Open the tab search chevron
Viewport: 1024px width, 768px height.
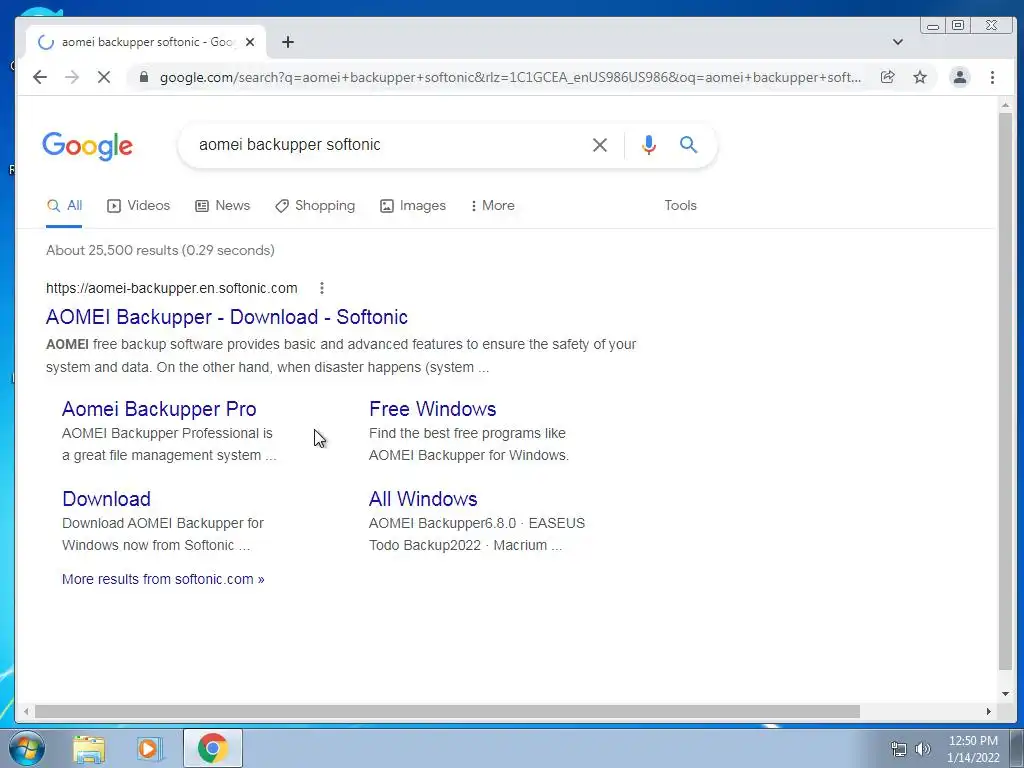coord(898,42)
